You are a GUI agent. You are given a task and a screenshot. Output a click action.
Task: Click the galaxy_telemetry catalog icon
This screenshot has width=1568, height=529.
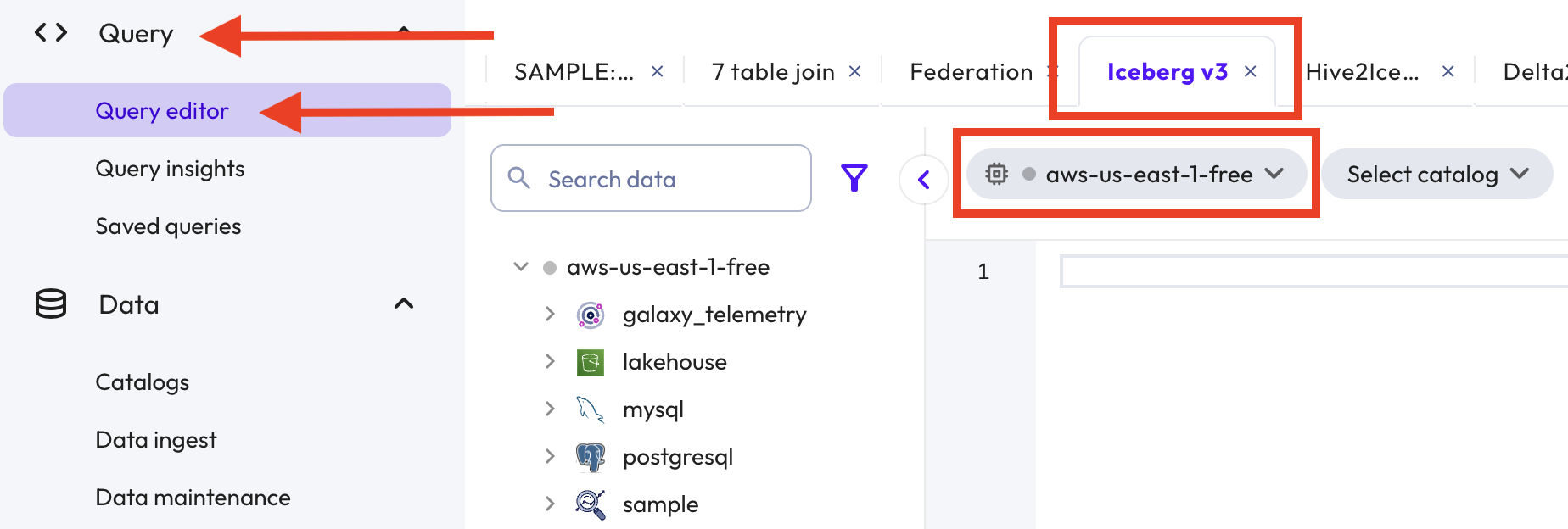(590, 315)
